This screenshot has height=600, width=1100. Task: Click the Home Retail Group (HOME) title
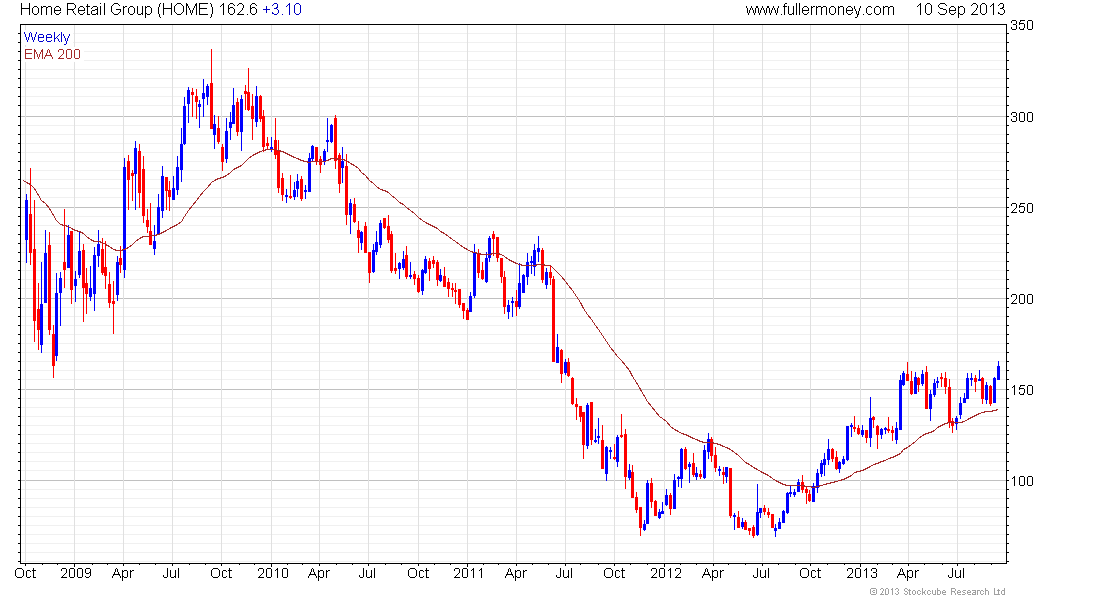pyautogui.click(x=116, y=10)
